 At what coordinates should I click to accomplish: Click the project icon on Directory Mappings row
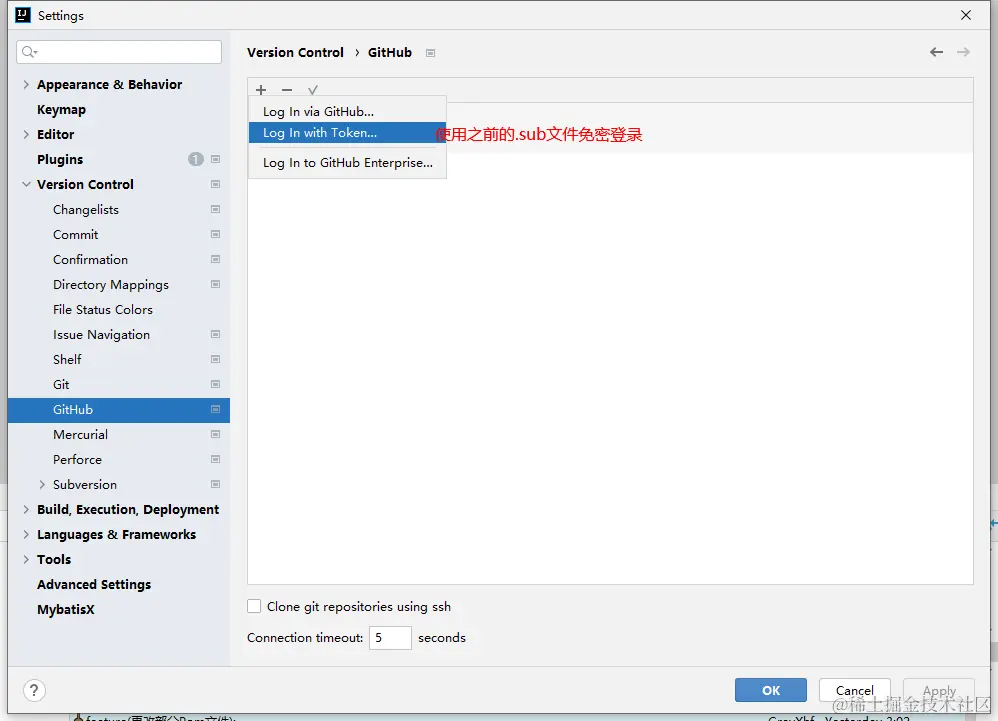(216, 284)
